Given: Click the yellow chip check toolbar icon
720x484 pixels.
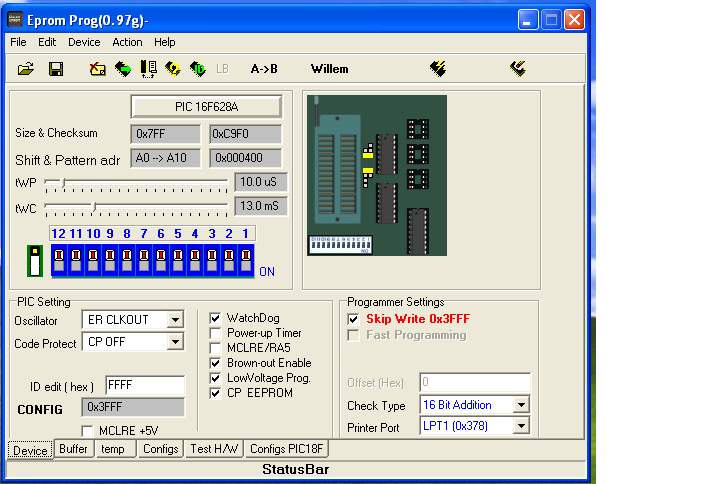Looking at the screenshot, I should (173, 69).
